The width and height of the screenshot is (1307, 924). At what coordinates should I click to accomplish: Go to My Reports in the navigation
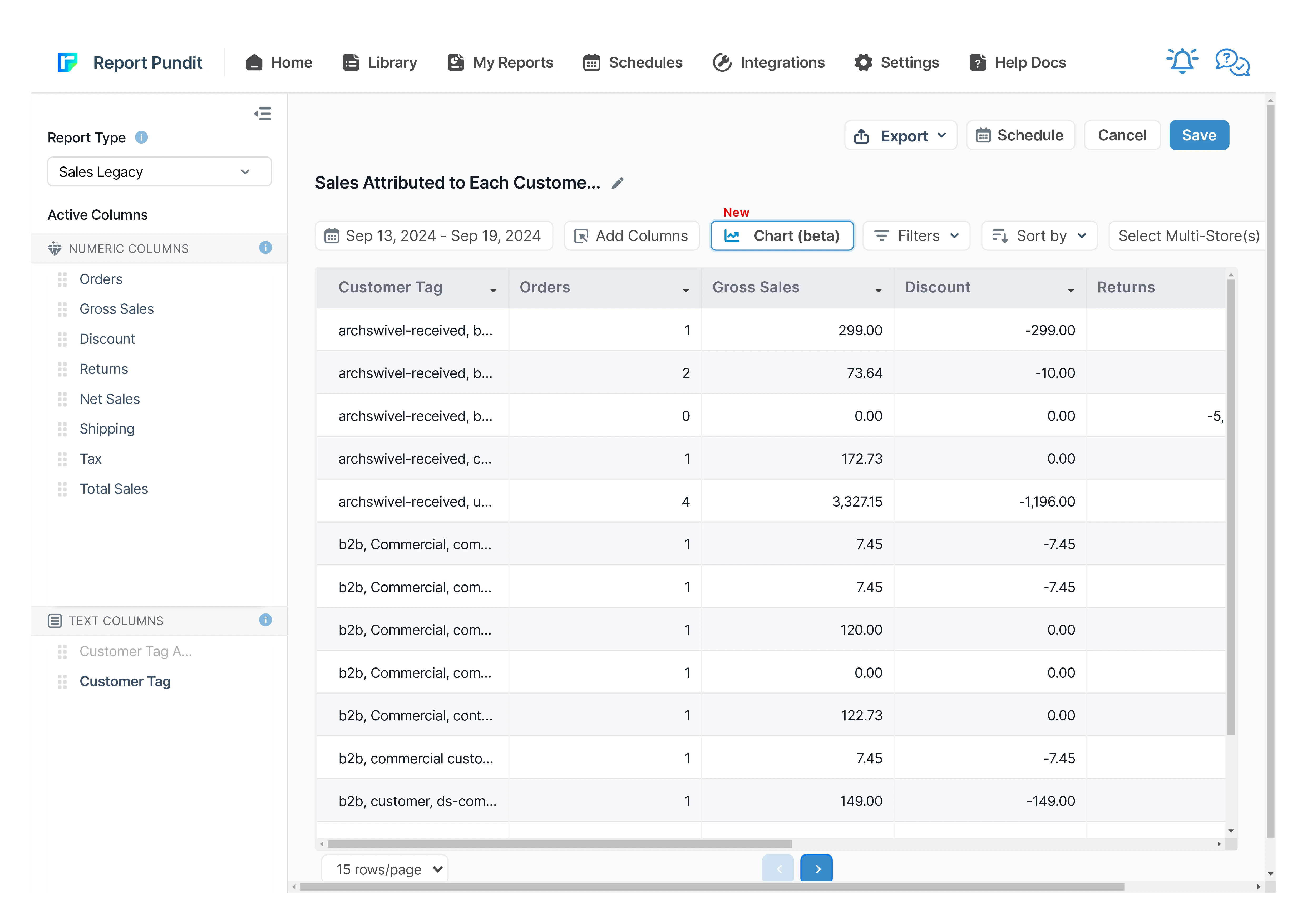point(500,63)
